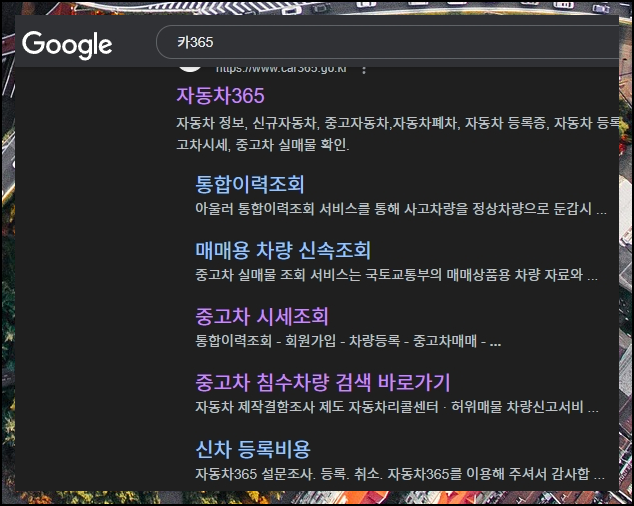Click snippet starting 자동차 제작결함조사 제도
634x506 pixels.
click(397, 407)
